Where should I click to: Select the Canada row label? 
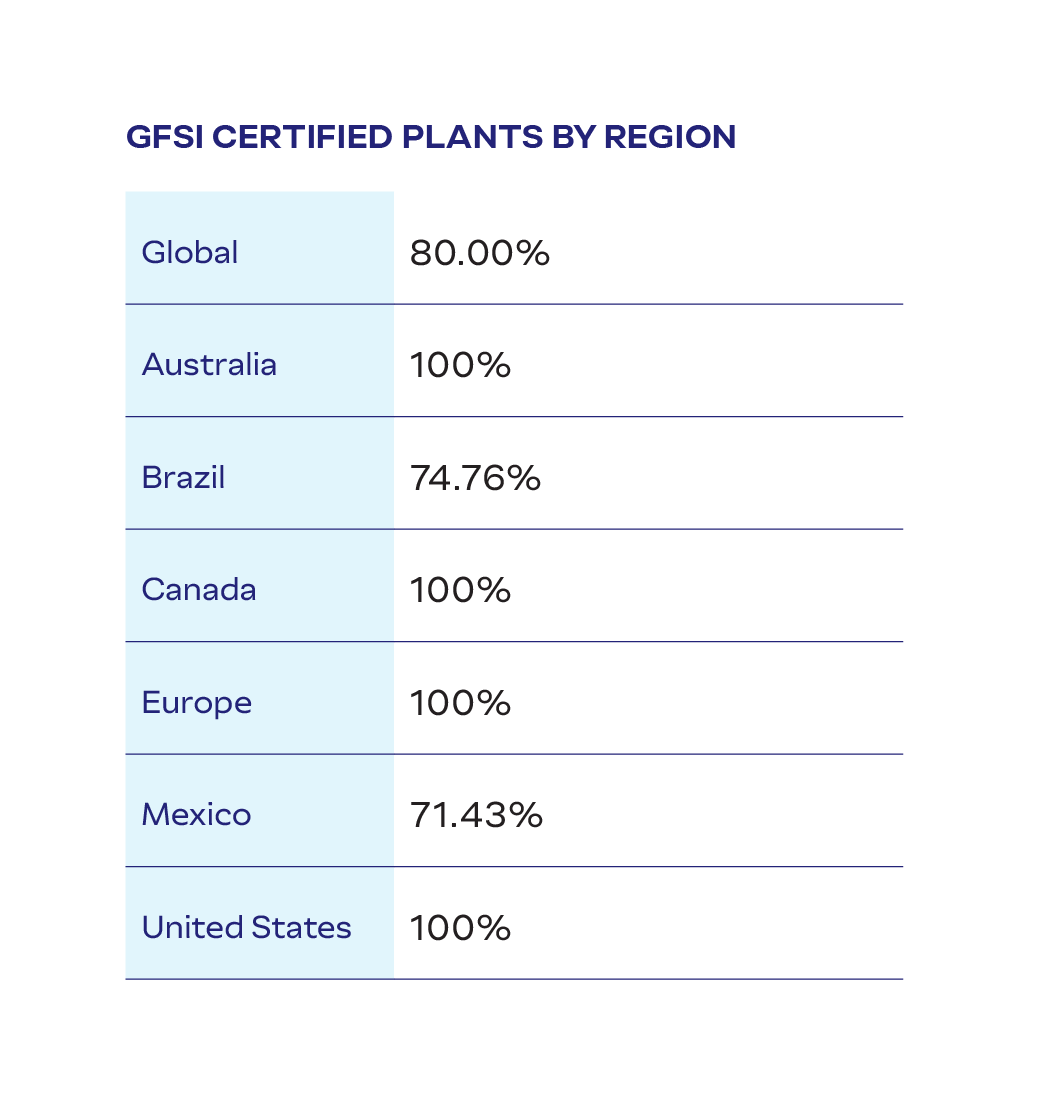pyautogui.click(x=199, y=589)
